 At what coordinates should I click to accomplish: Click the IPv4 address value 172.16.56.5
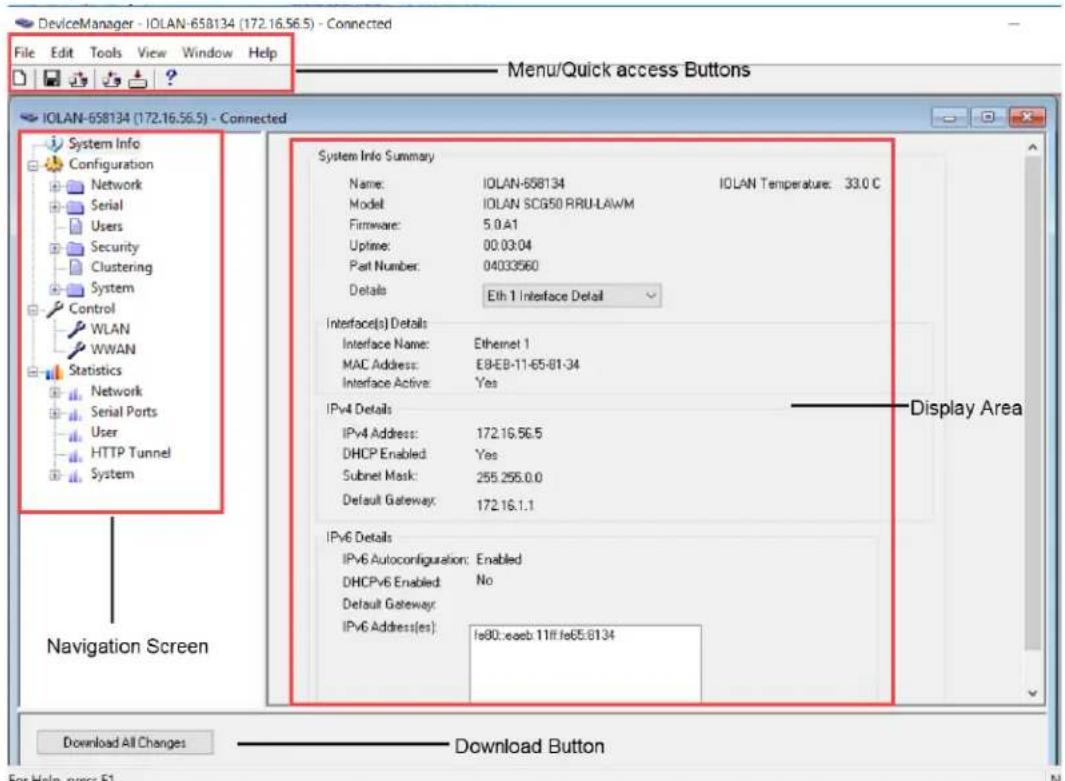[509, 433]
